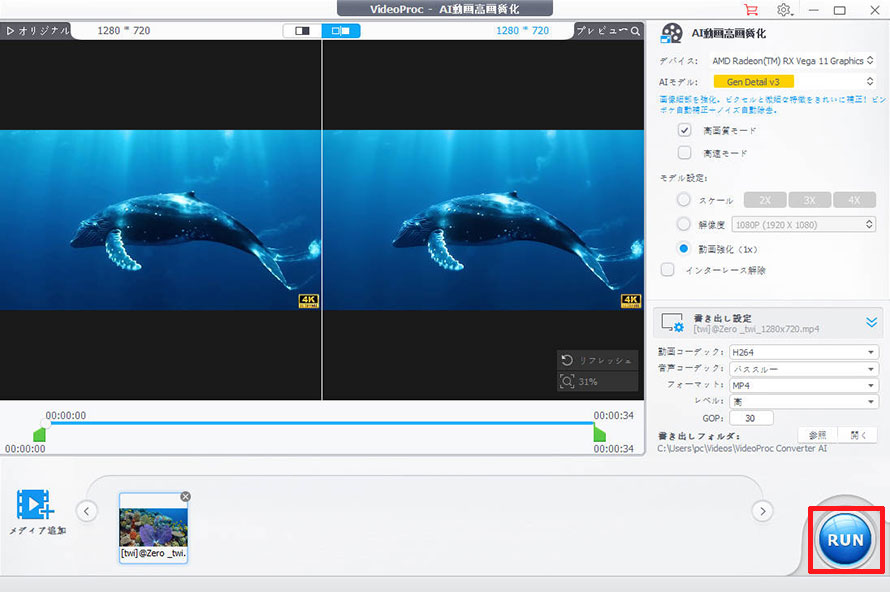Viewport: 890px width, 592px height.
Task: Select the [twi]@Zero _twi video thumbnail
Action: point(153,528)
